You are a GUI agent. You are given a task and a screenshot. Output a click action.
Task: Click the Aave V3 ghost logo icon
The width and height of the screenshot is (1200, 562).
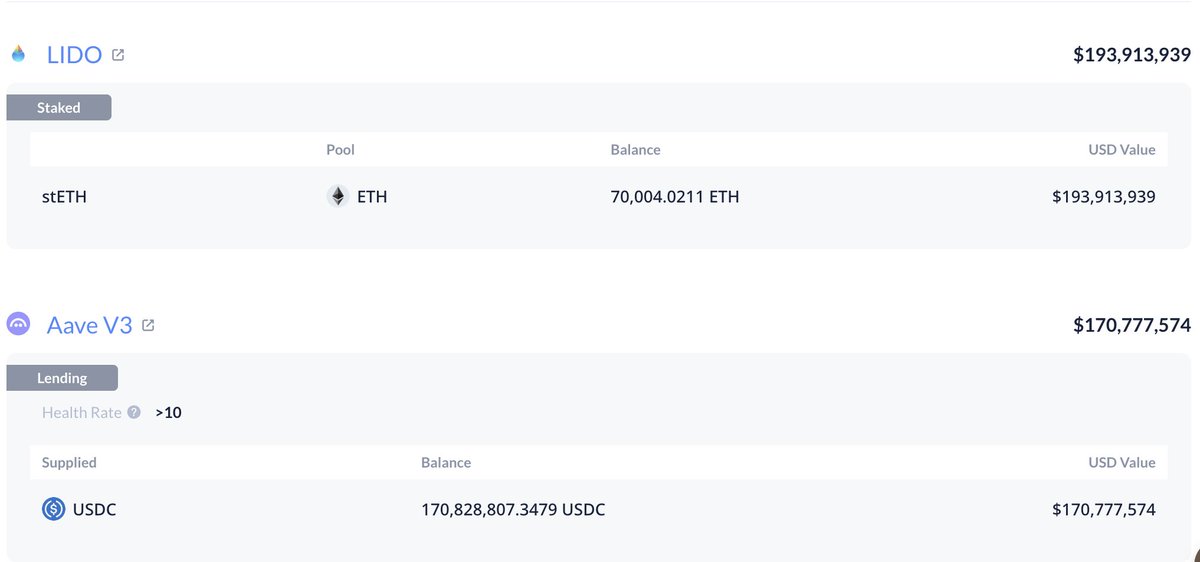18,324
